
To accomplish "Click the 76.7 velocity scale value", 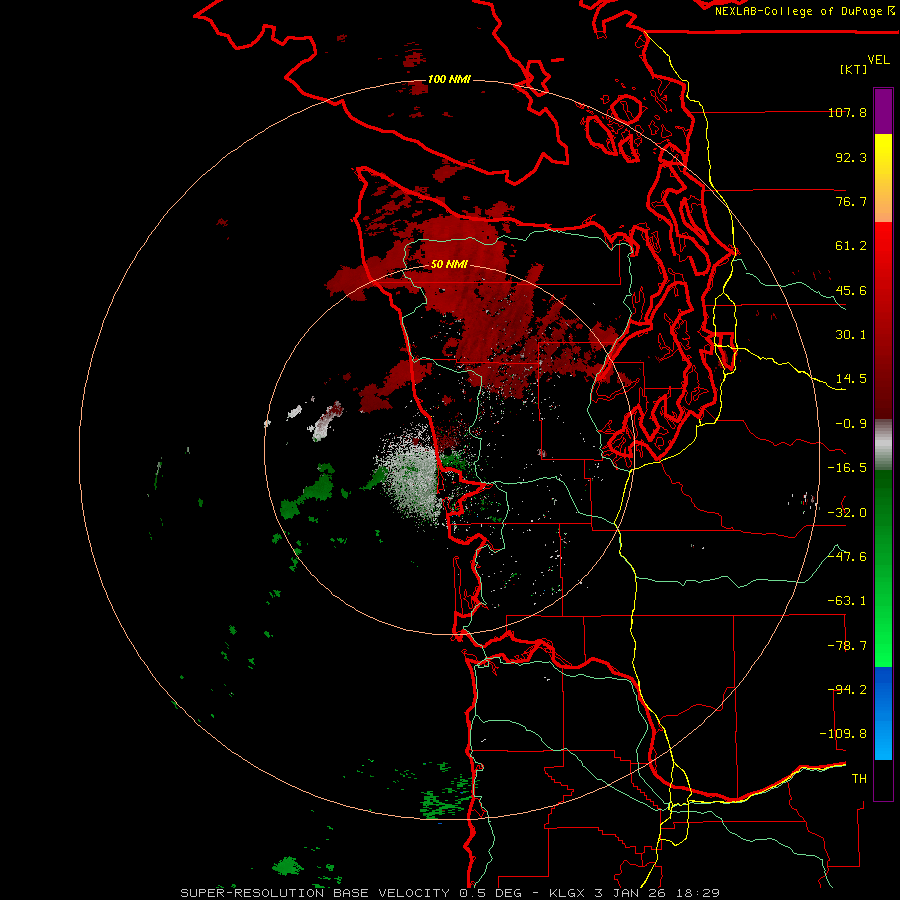I will click(851, 201).
